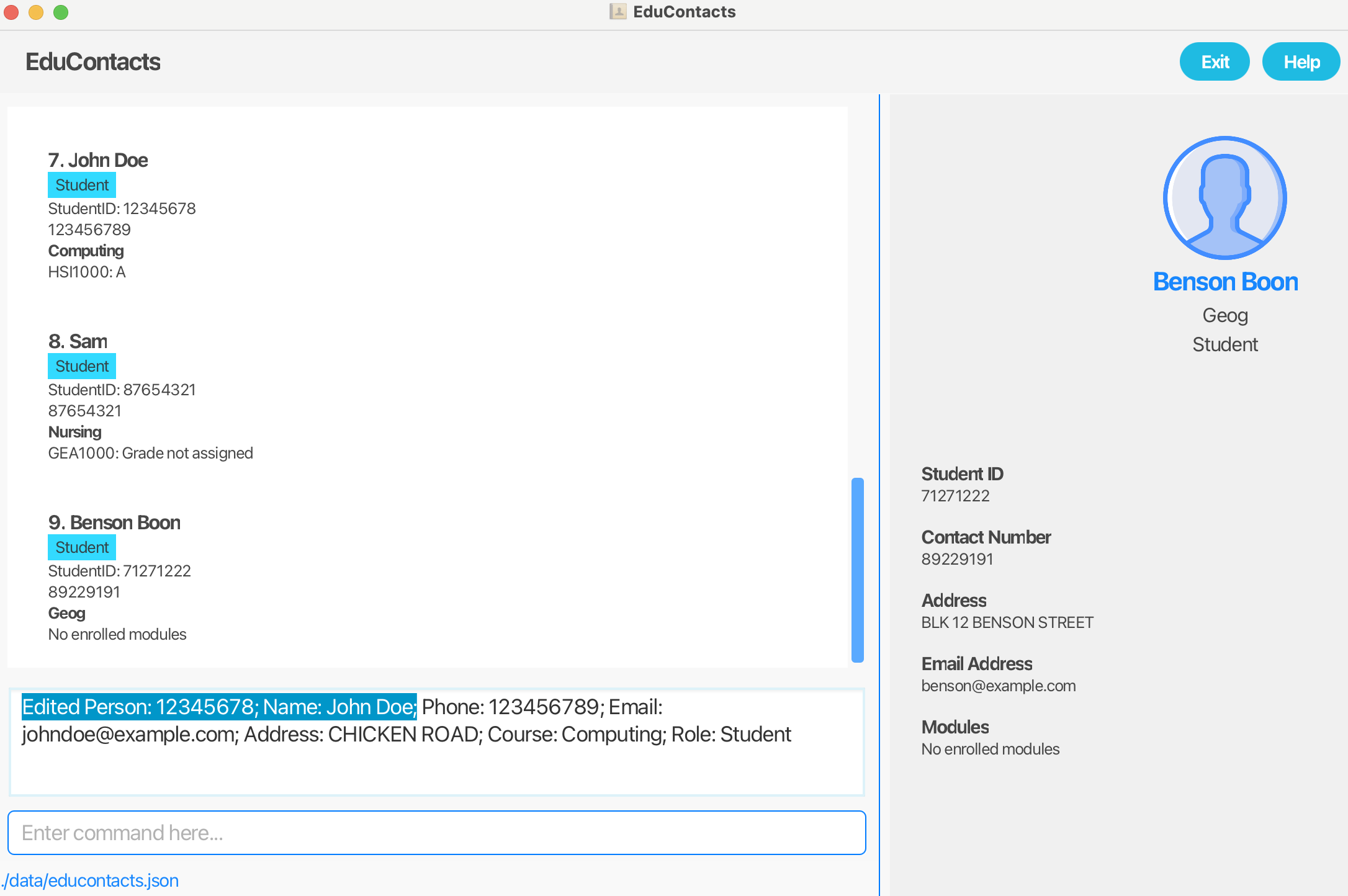This screenshot has width=1348, height=896.
Task: Click the highlighted Edited Person result text
Action: point(219,707)
